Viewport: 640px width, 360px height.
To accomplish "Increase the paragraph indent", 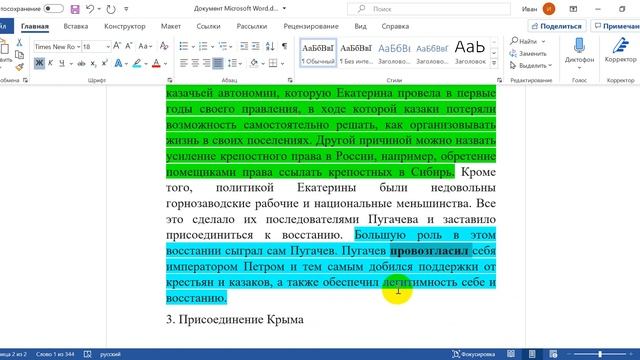I will 256,46.
